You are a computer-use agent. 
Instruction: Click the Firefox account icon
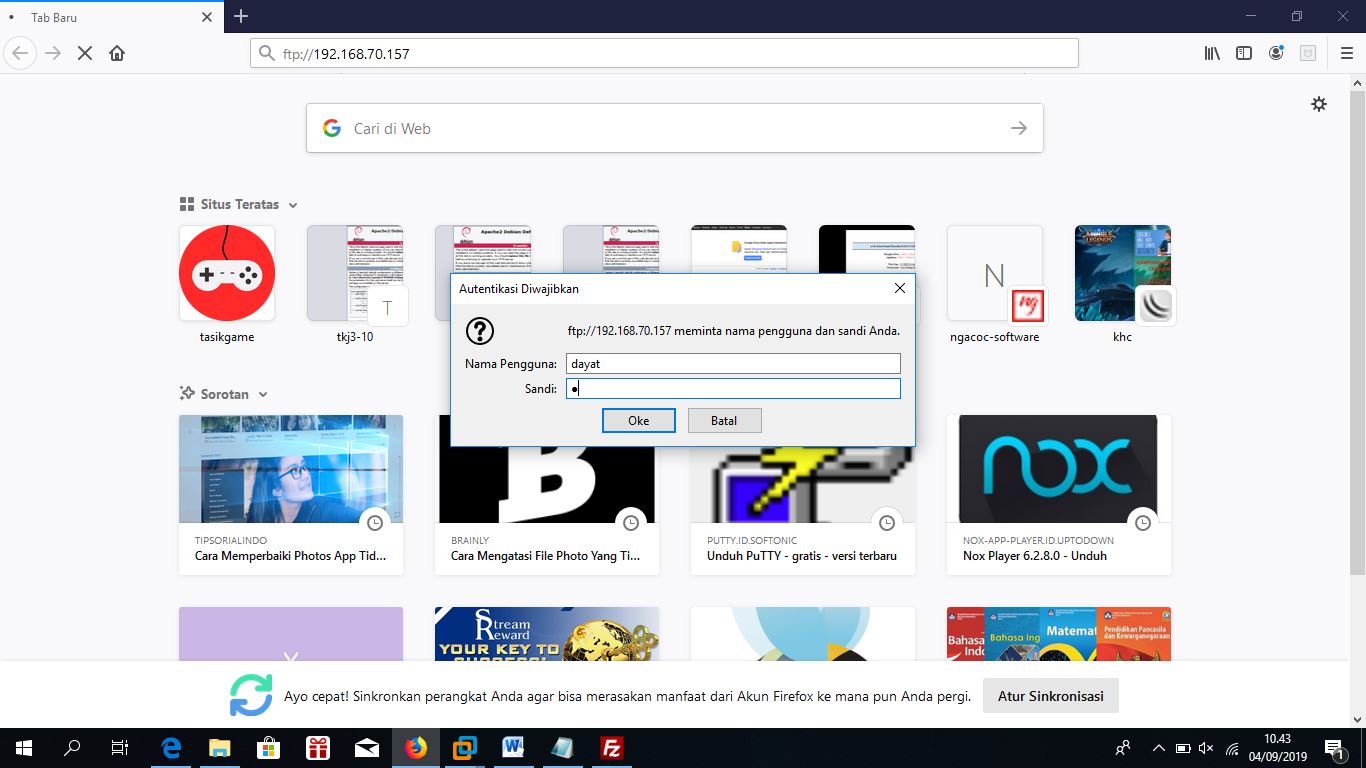pos(1276,53)
